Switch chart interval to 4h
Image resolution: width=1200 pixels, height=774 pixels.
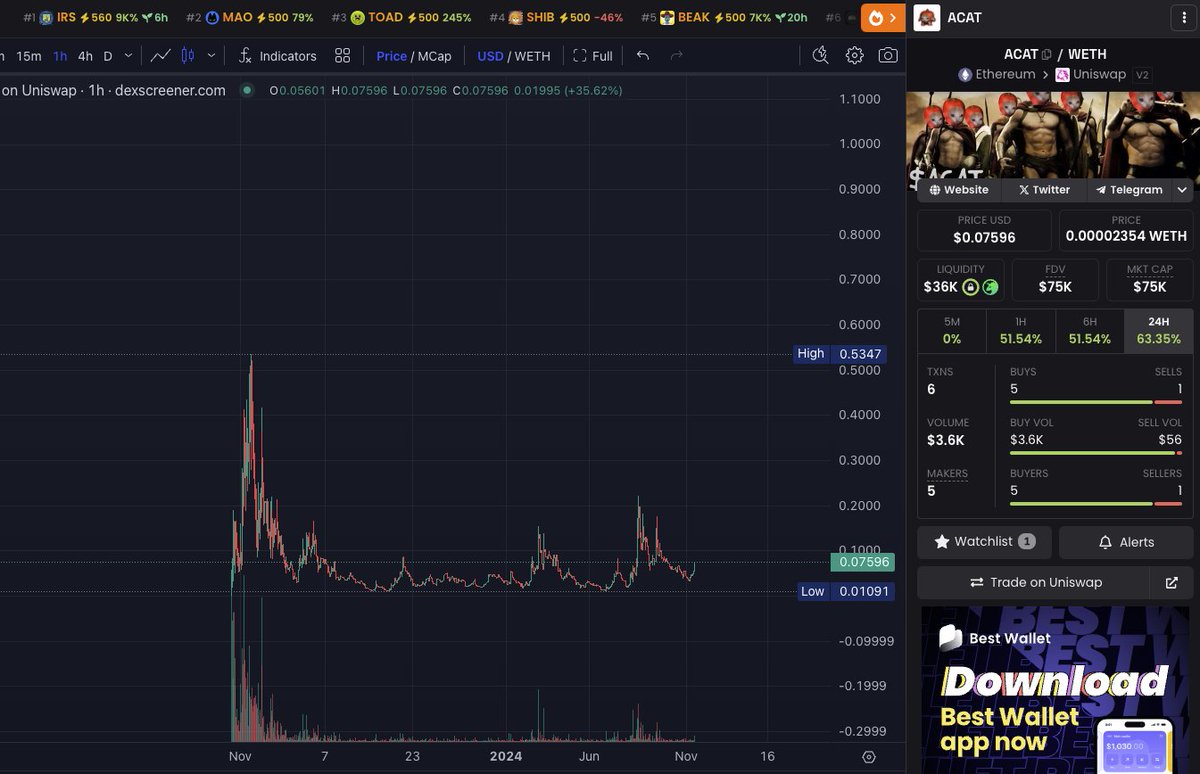[85, 56]
